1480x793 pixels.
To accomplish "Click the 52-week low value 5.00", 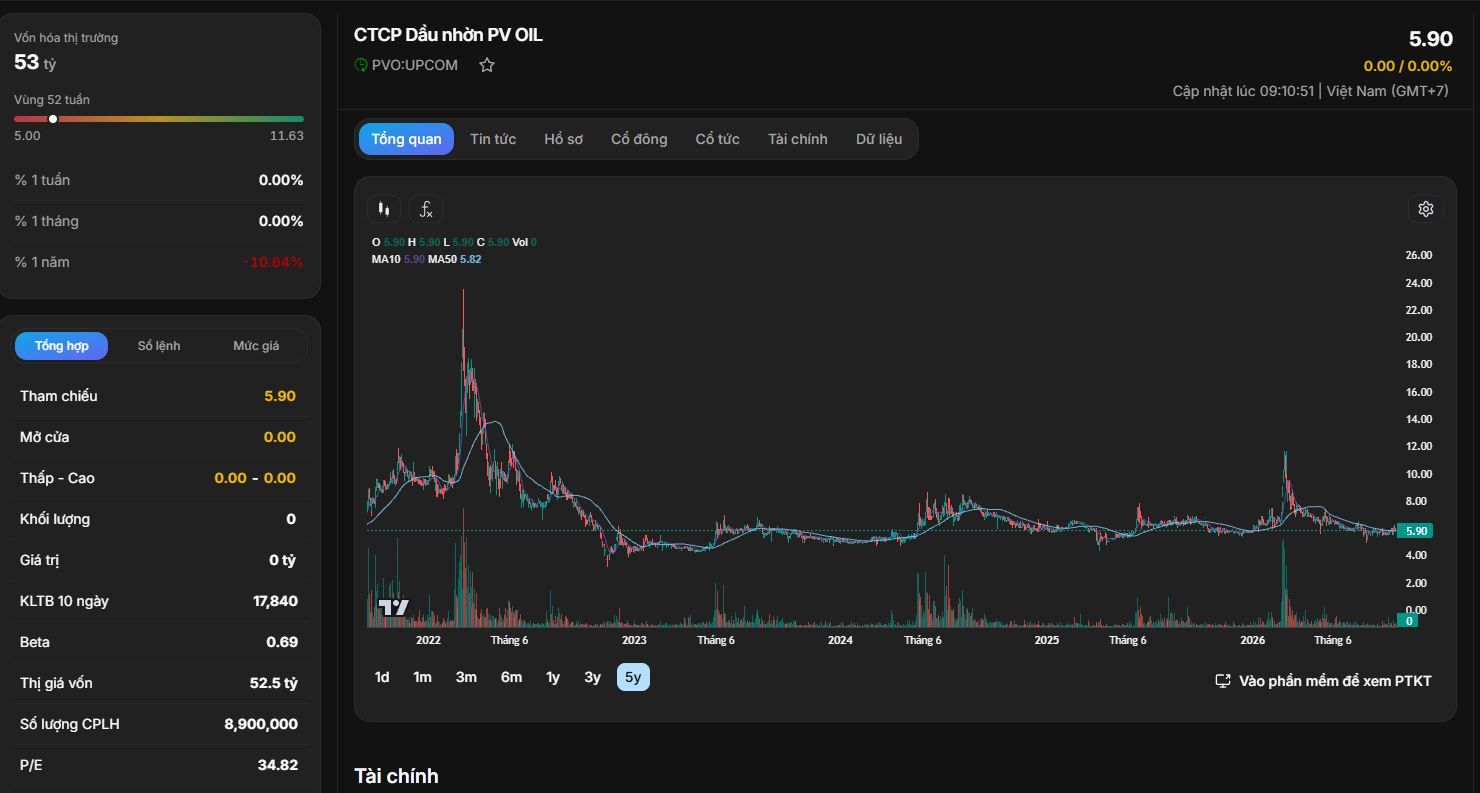I will pos(27,136).
